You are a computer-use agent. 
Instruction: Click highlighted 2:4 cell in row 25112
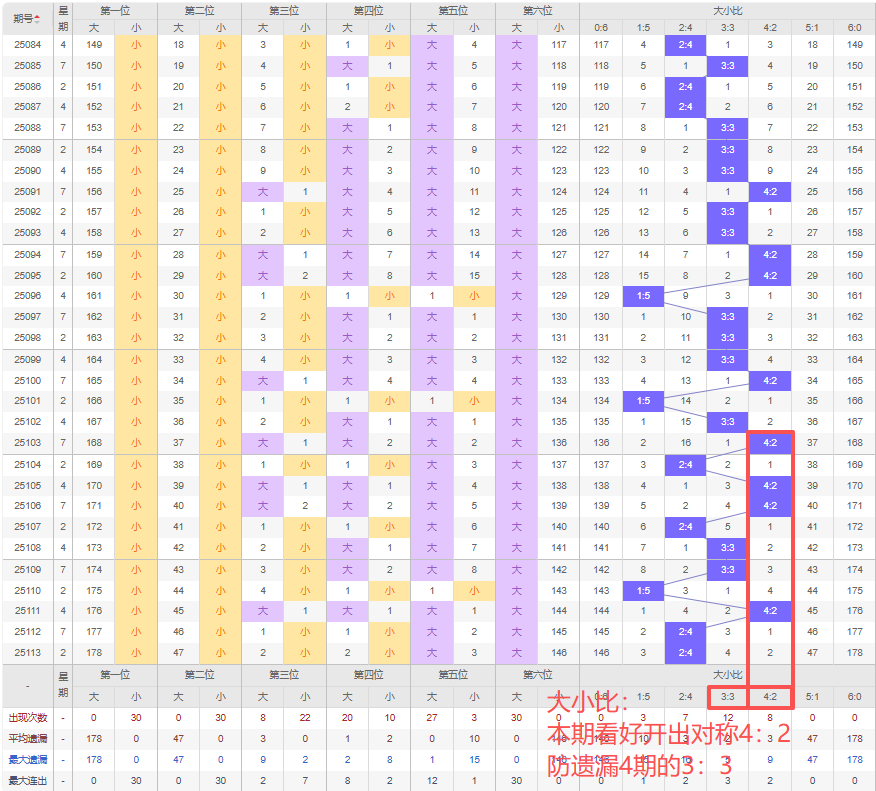[685, 632]
